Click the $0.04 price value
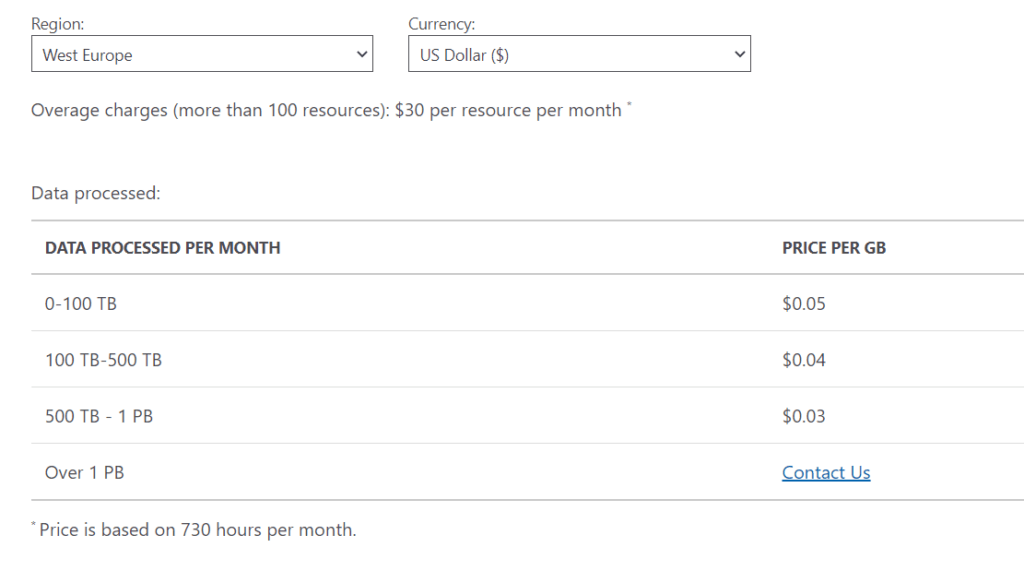Viewport: 1024px width, 571px height. [x=804, y=360]
